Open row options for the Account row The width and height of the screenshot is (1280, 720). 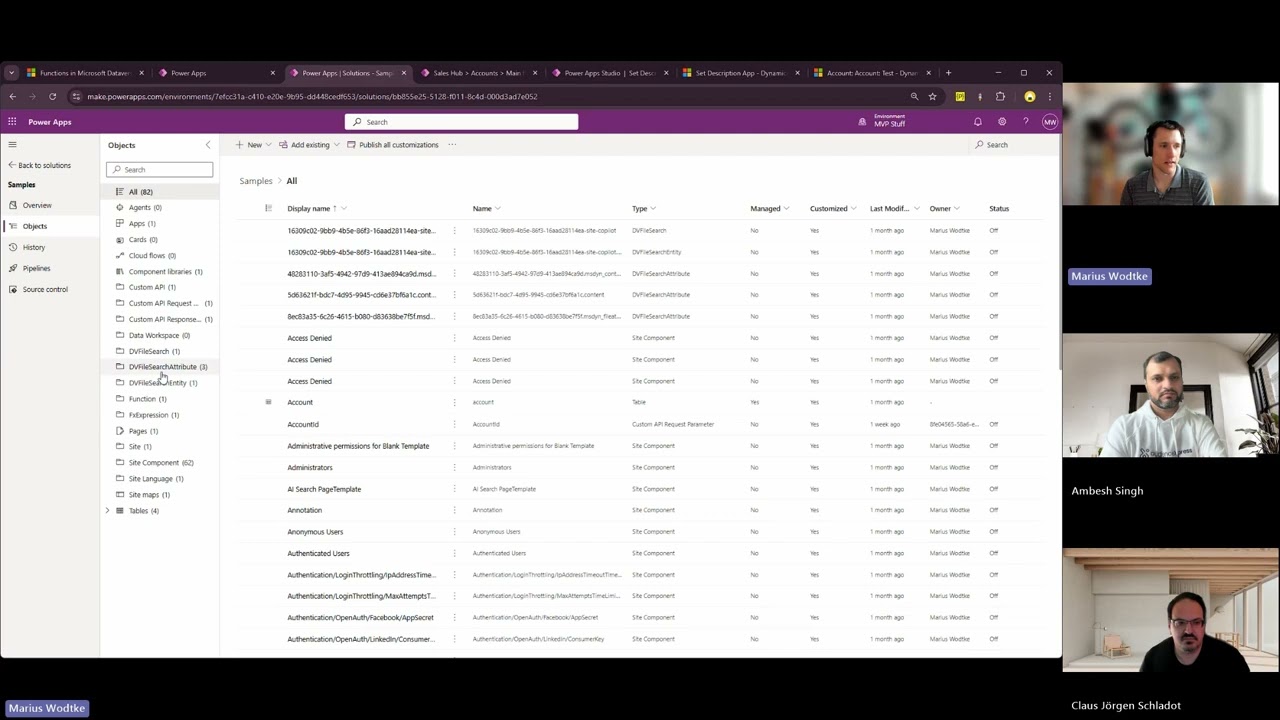pyautogui.click(x=454, y=402)
